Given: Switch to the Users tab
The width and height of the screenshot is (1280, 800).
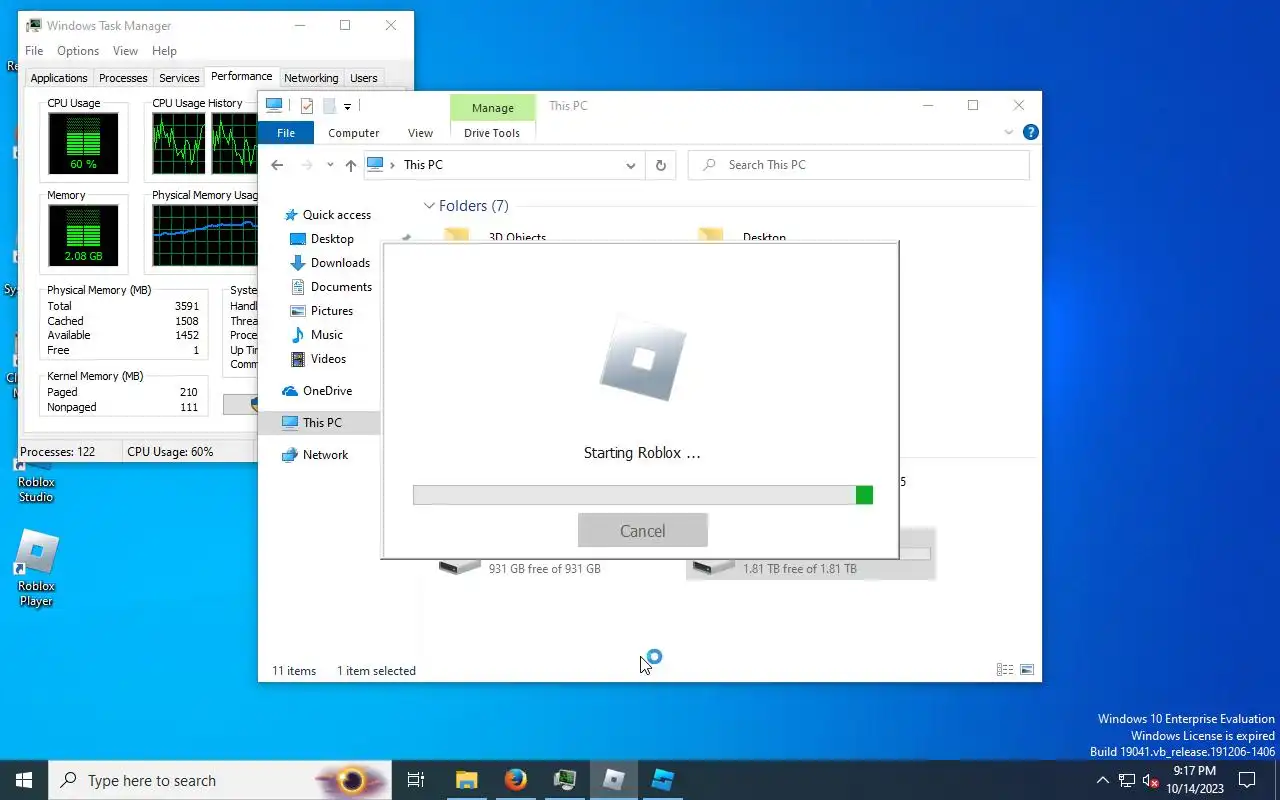Looking at the screenshot, I should pos(364,78).
